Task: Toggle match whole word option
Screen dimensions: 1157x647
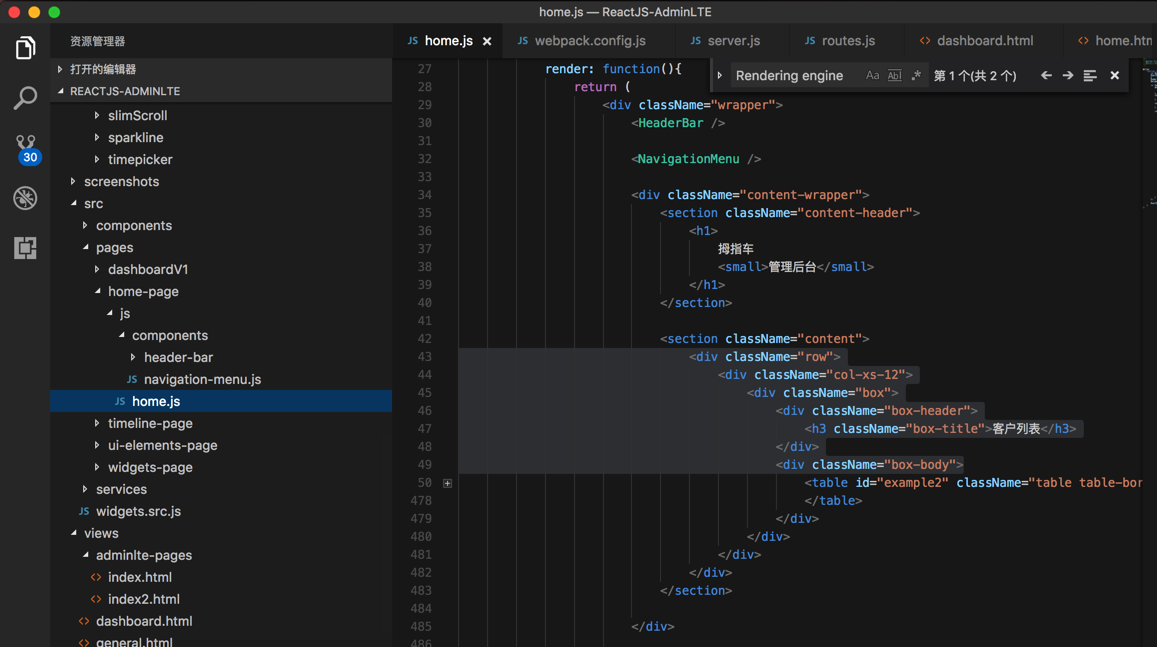Action: (x=894, y=76)
